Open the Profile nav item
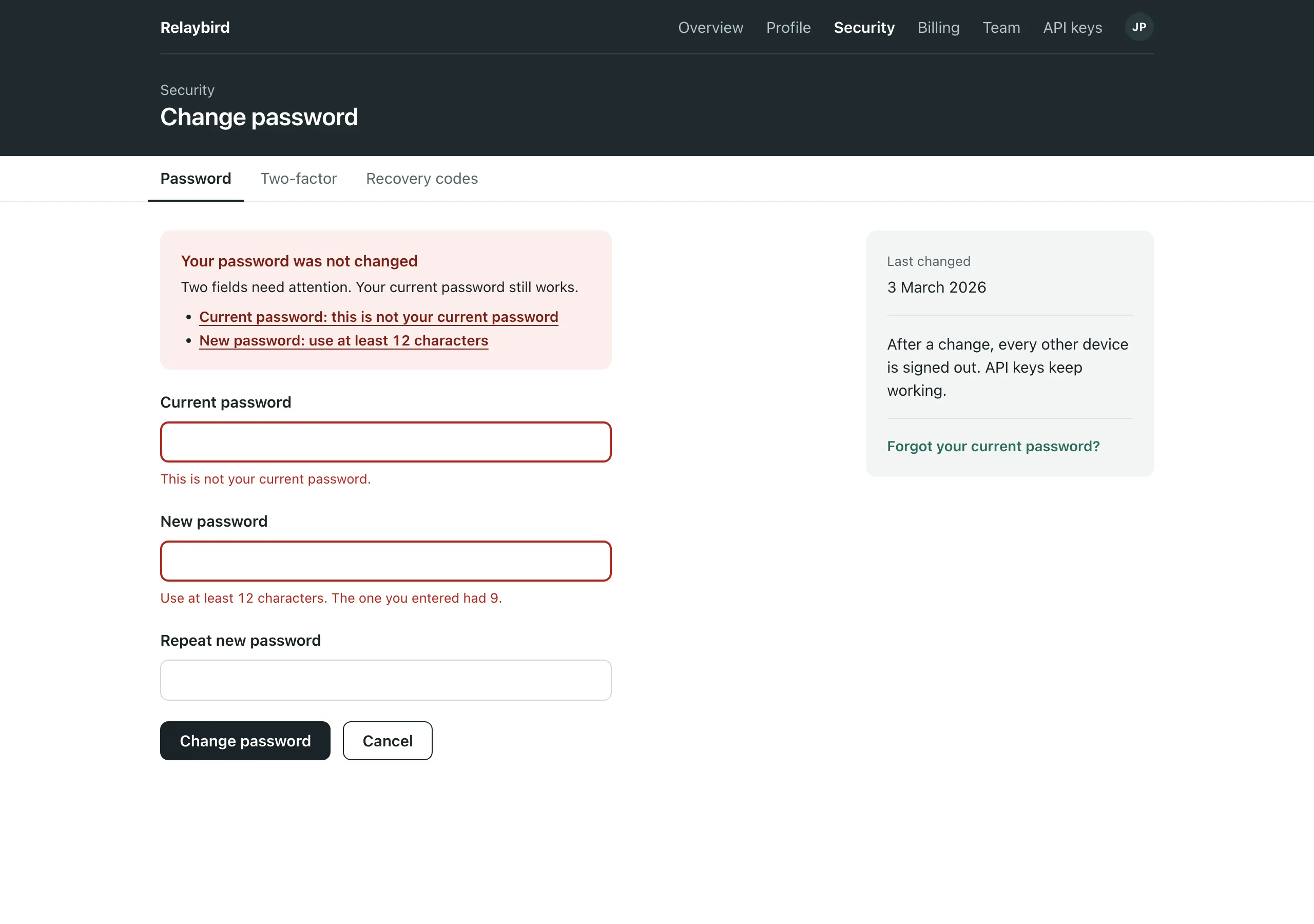Image resolution: width=1314 pixels, height=924 pixels. [788, 28]
